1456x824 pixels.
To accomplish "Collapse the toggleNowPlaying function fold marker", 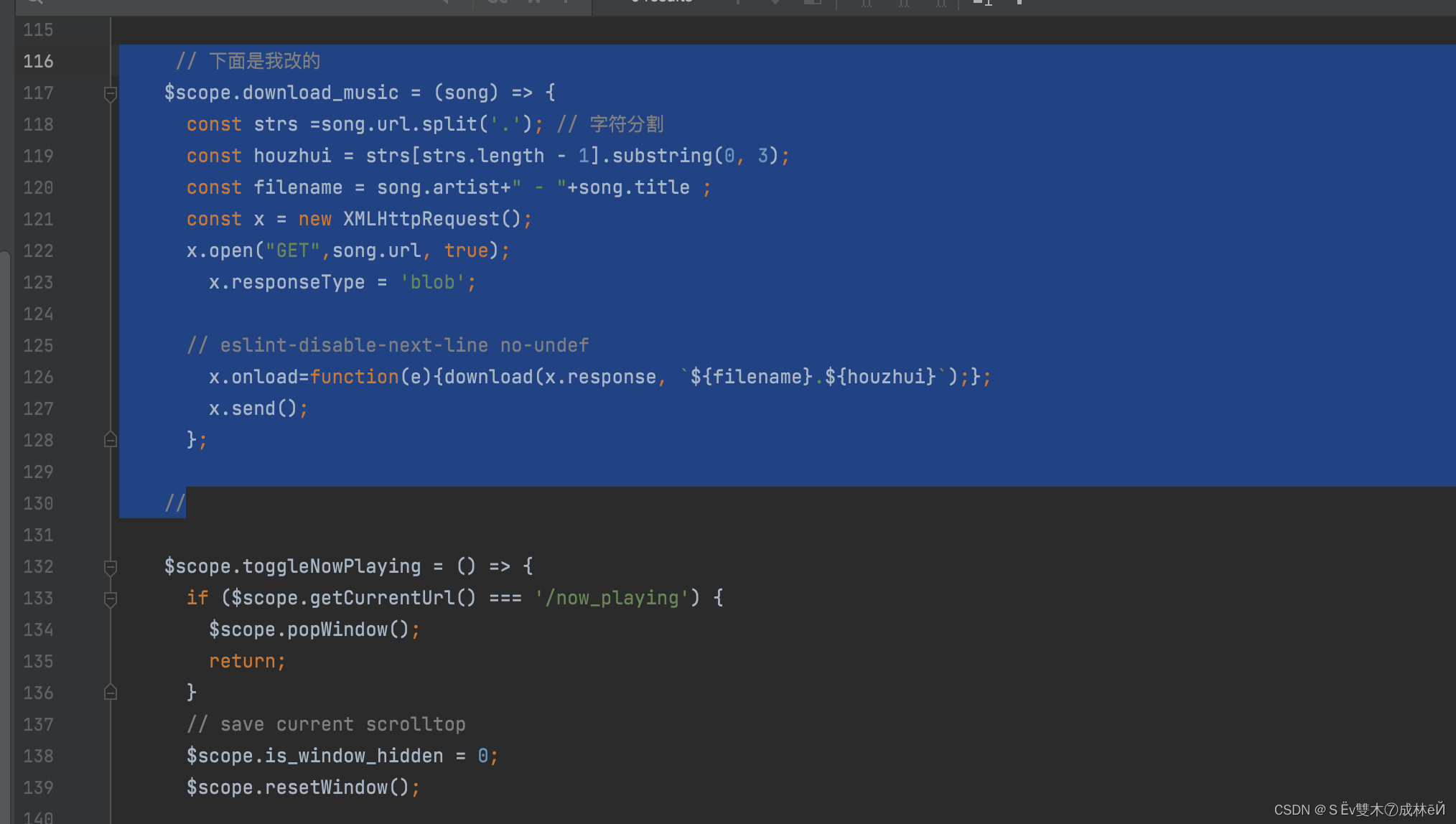I will coord(111,567).
